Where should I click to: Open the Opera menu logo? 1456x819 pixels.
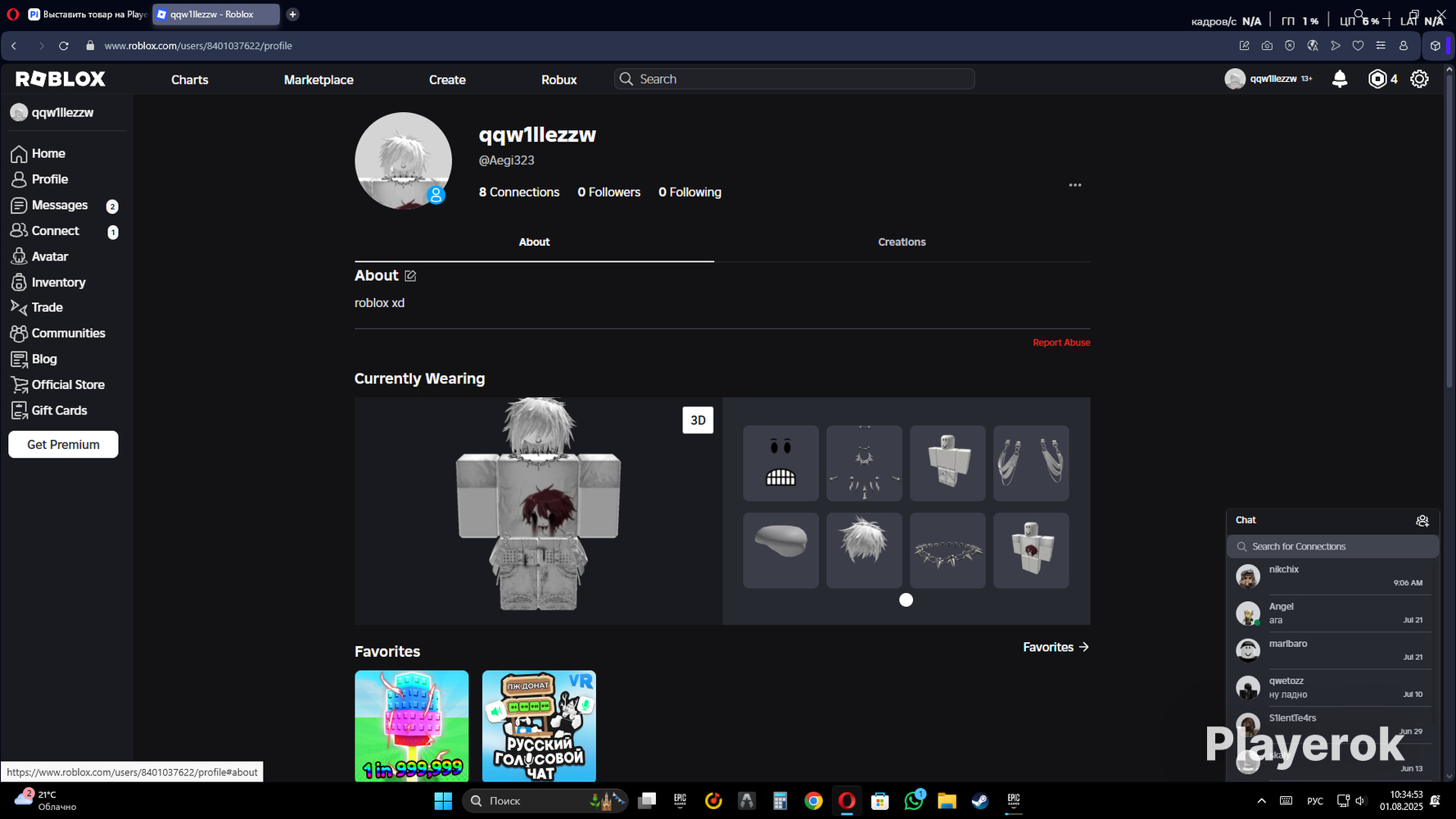tap(12, 14)
